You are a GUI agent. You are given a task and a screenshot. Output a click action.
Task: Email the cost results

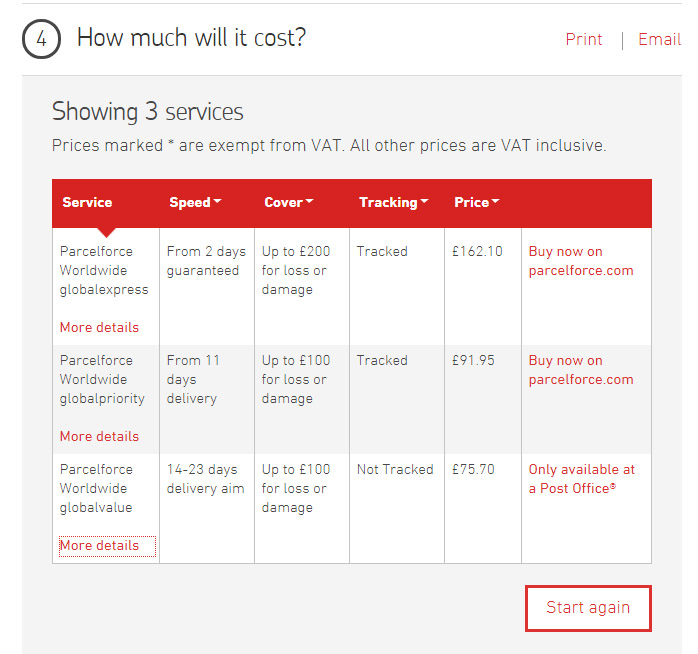[x=659, y=40]
